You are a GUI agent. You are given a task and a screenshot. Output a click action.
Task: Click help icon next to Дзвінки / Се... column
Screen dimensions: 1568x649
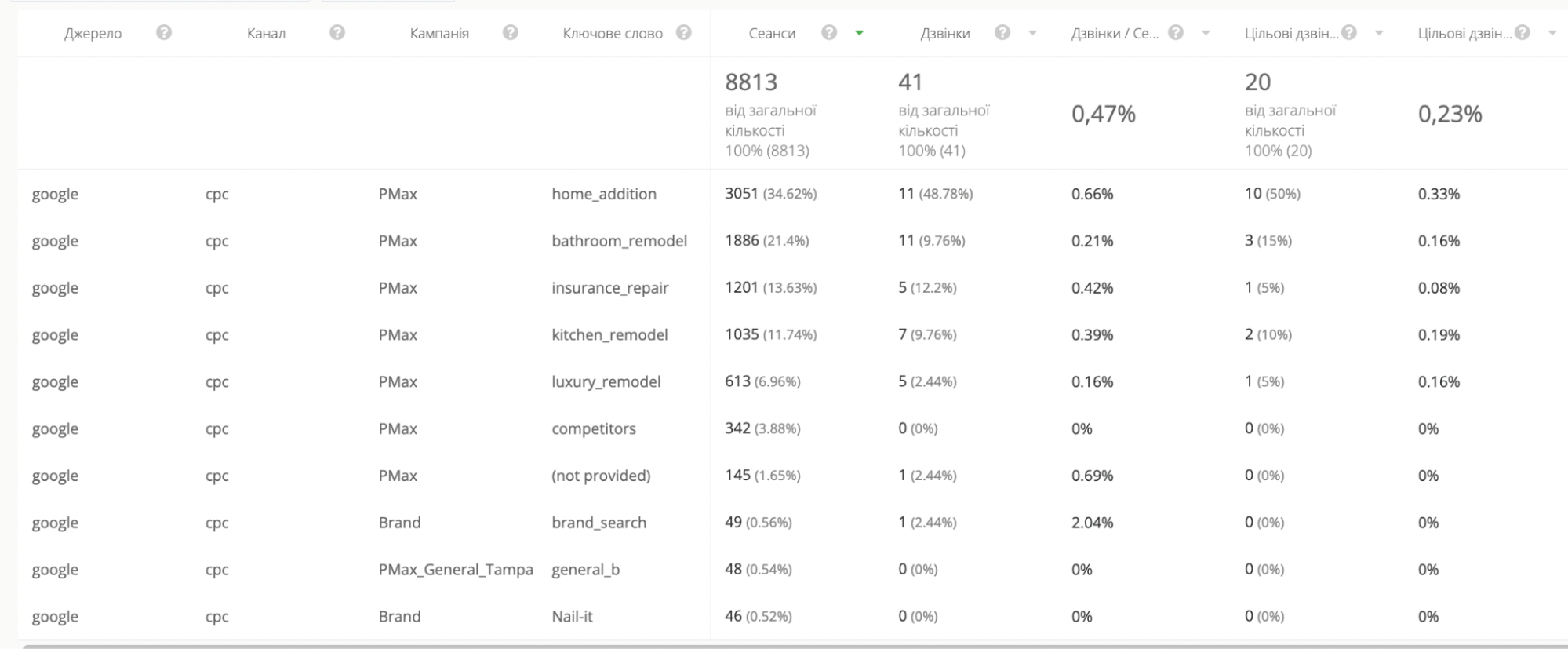[x=1176, y=33]
